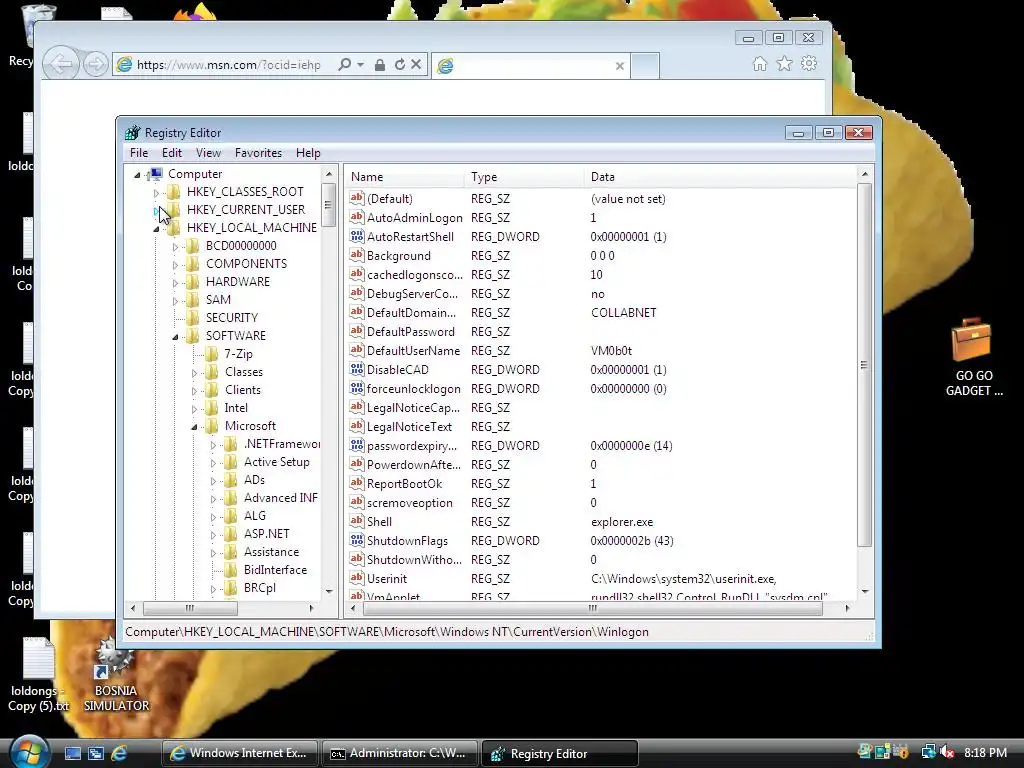Click the explorer.exe data cell

point(622,522)
